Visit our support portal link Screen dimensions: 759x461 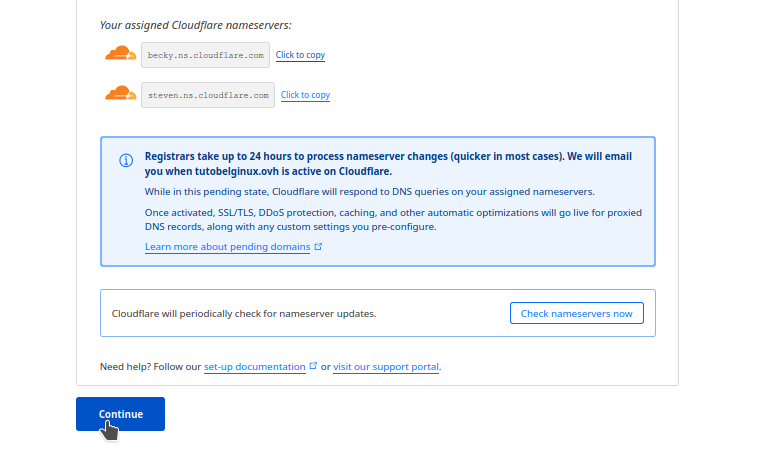(386, 367)
